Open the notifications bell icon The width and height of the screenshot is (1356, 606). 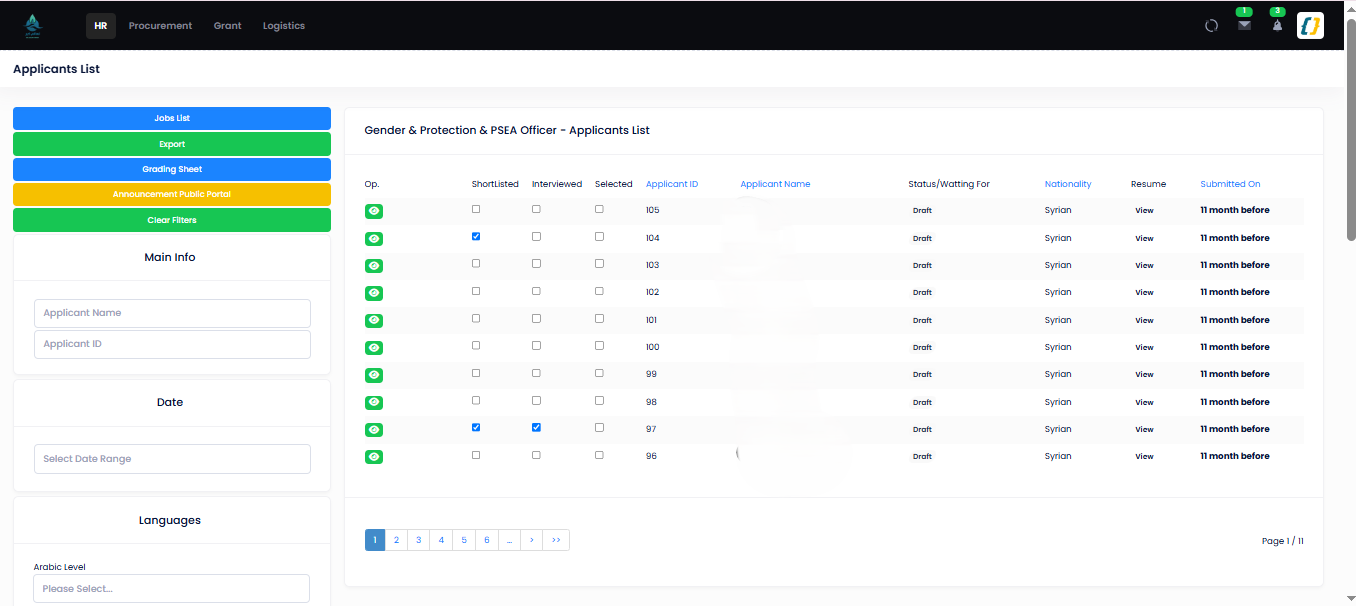coord(1277,26)
